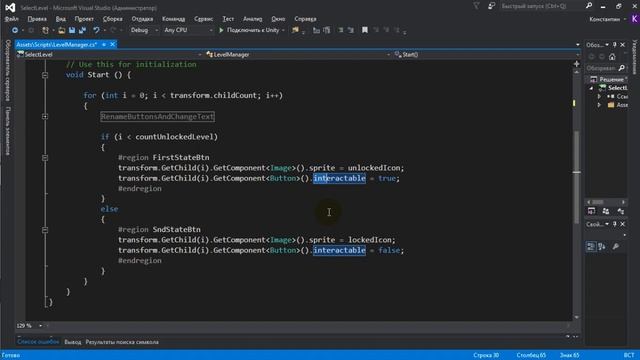Expand the references node in Solution Explorer
This screenshot has width=640, height=360.
click(x=599, y=97)
